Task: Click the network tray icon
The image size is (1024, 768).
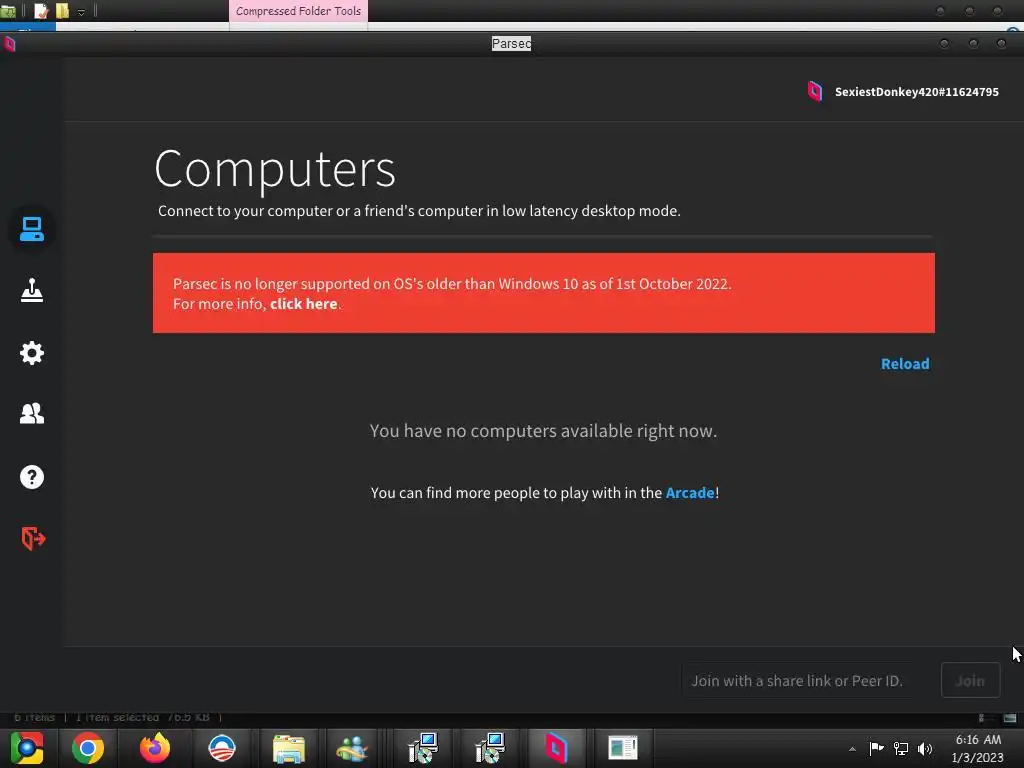Action: (x=901, y=748)
